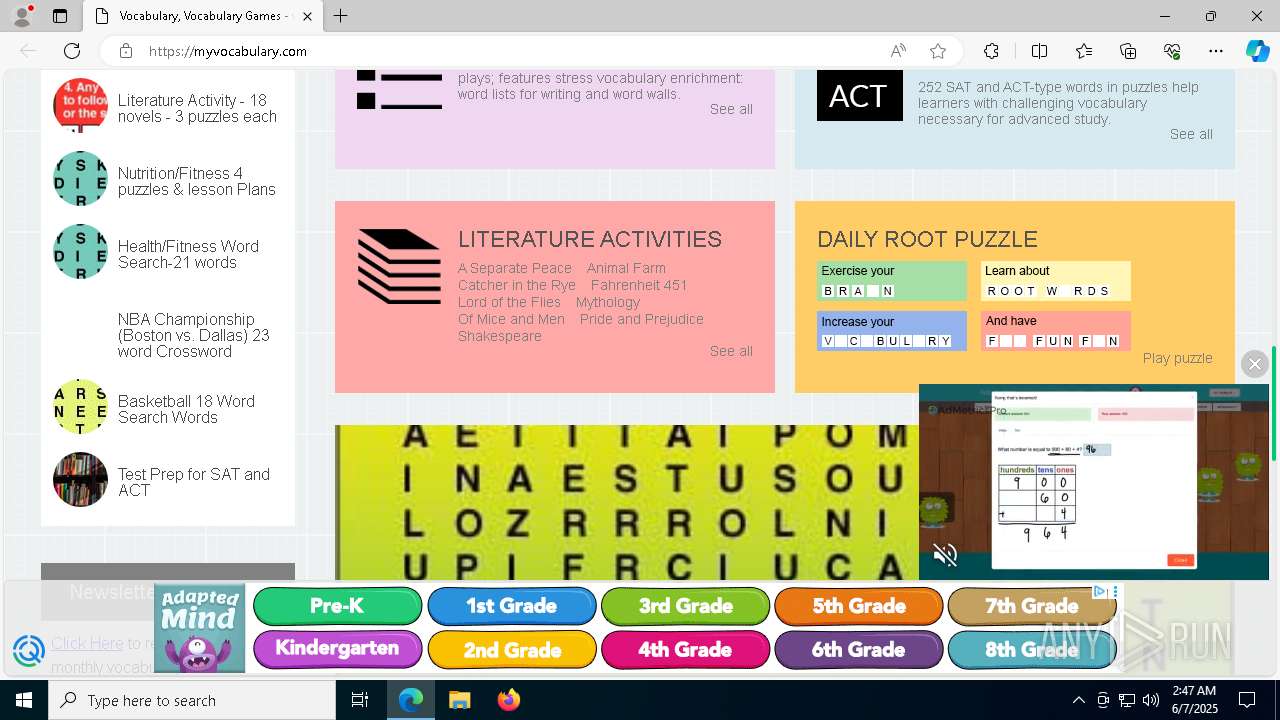Click the Literature Activities stacked books icon

pos(399,266)
